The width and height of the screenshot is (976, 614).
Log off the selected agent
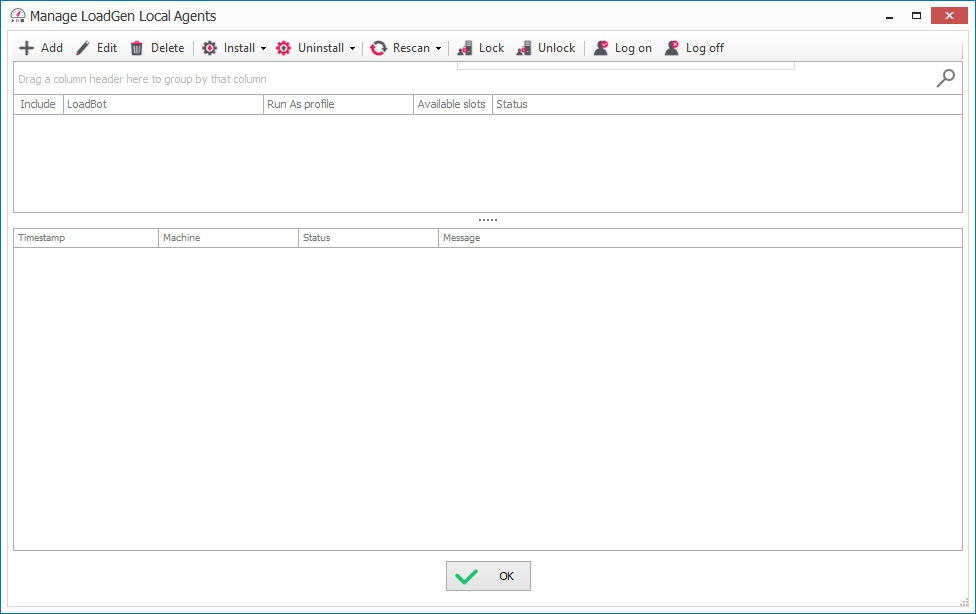[x=694, y=48]
